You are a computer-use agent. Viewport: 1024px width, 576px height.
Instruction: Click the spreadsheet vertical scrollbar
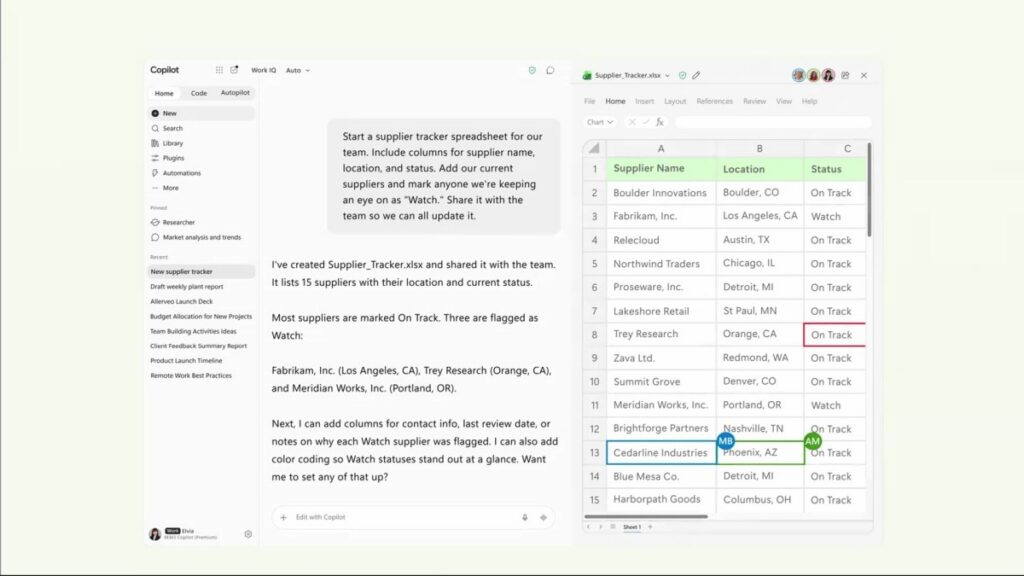869,191
